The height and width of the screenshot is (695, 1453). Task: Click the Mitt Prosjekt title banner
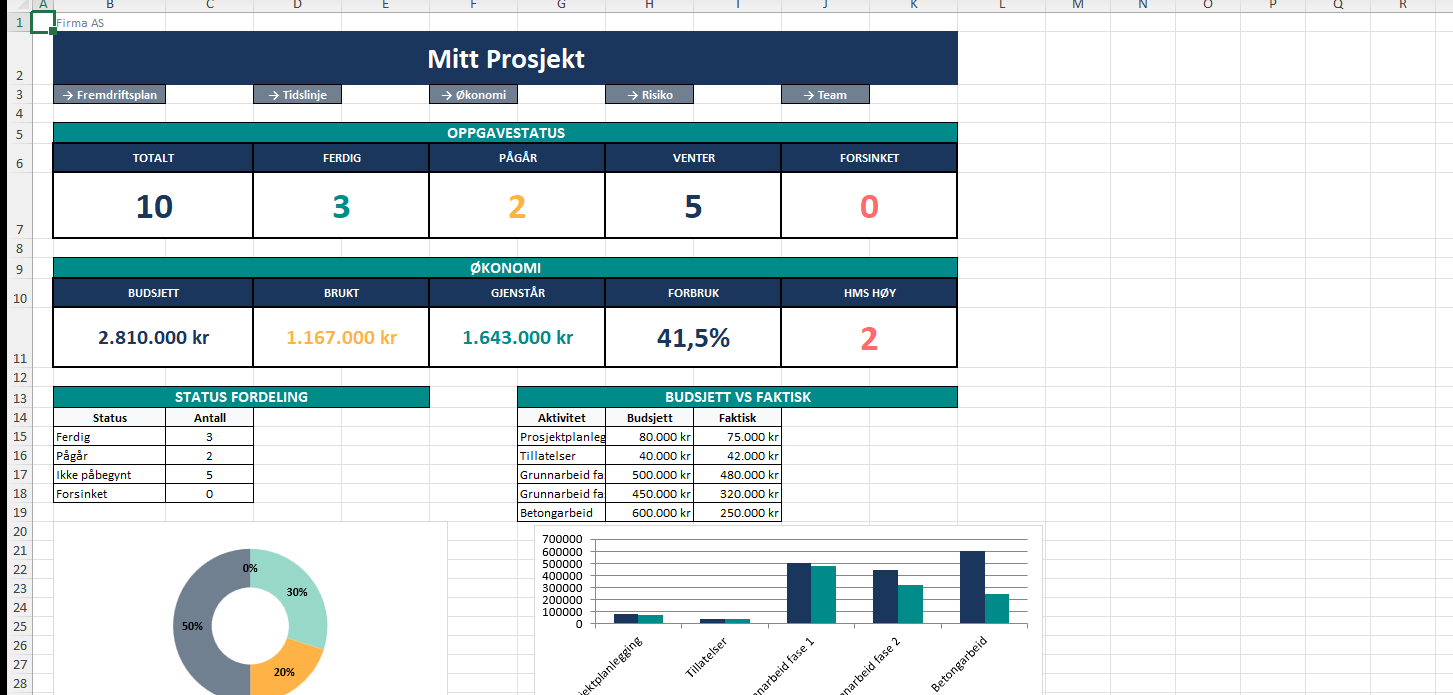click(505, 59)
